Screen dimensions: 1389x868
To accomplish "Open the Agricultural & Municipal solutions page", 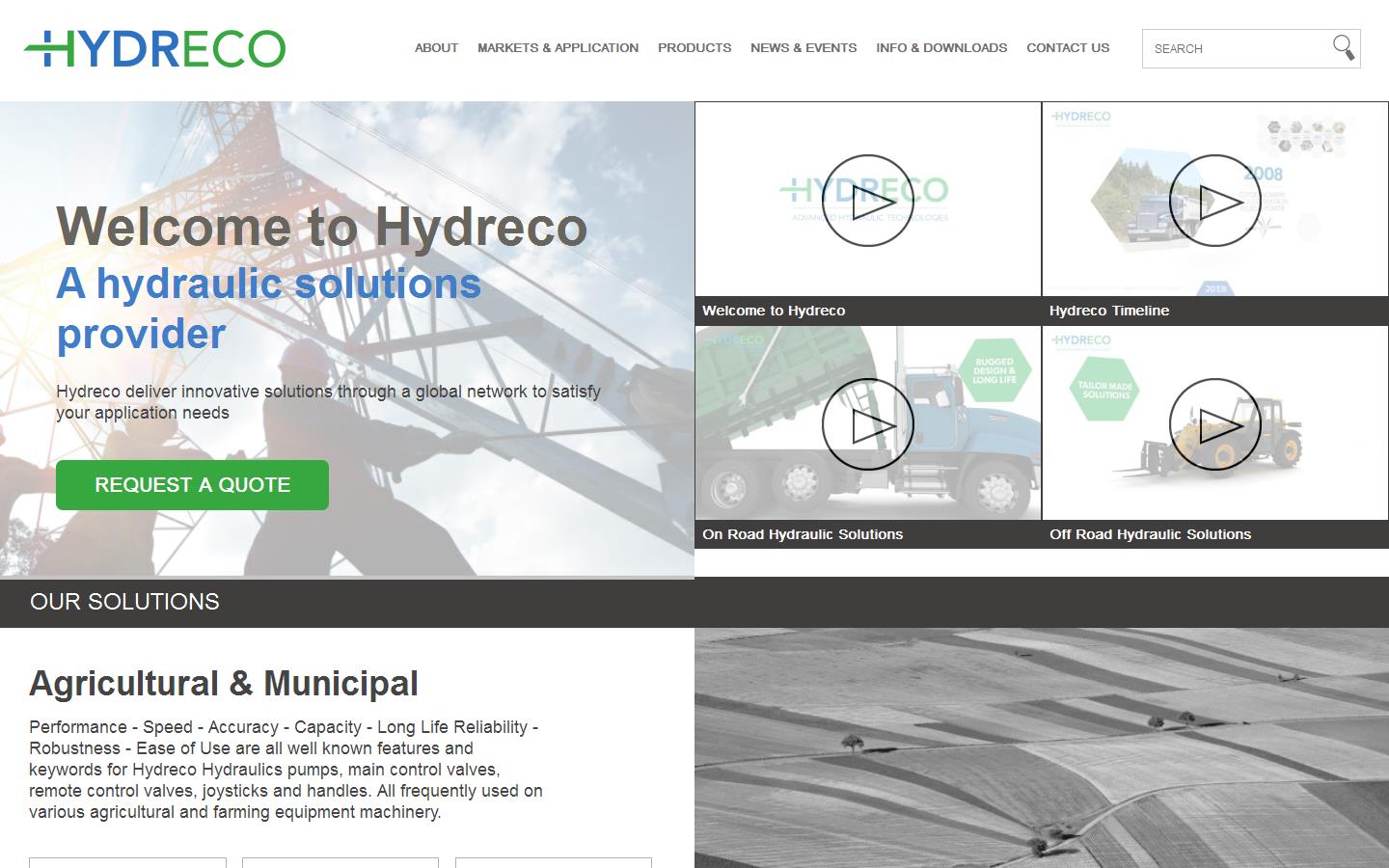I will click(x=224, y=684).
